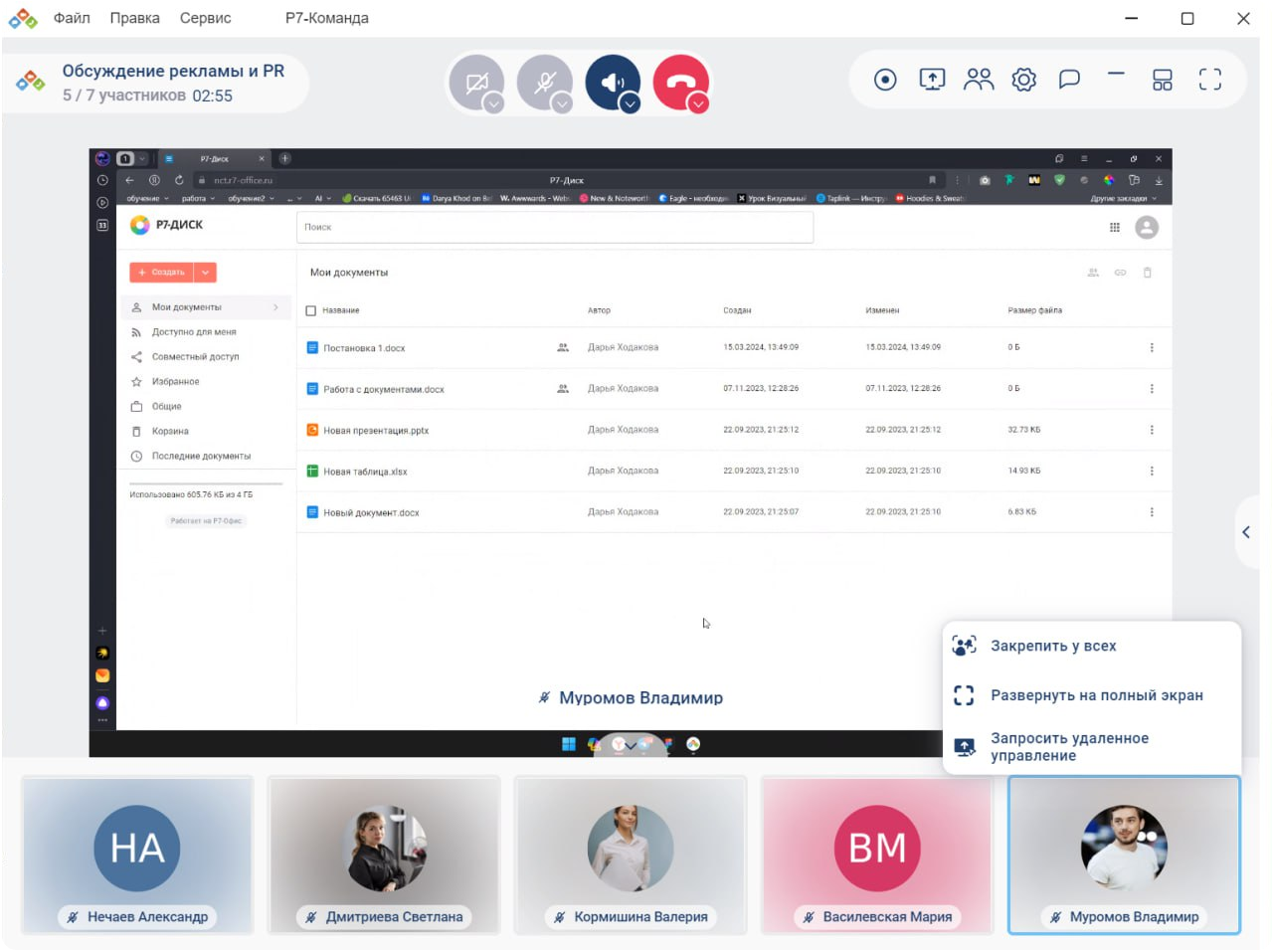Open the Файл menu
Image resolution: width=1273 pixels, height=952 pixels.
click(72, 18)
